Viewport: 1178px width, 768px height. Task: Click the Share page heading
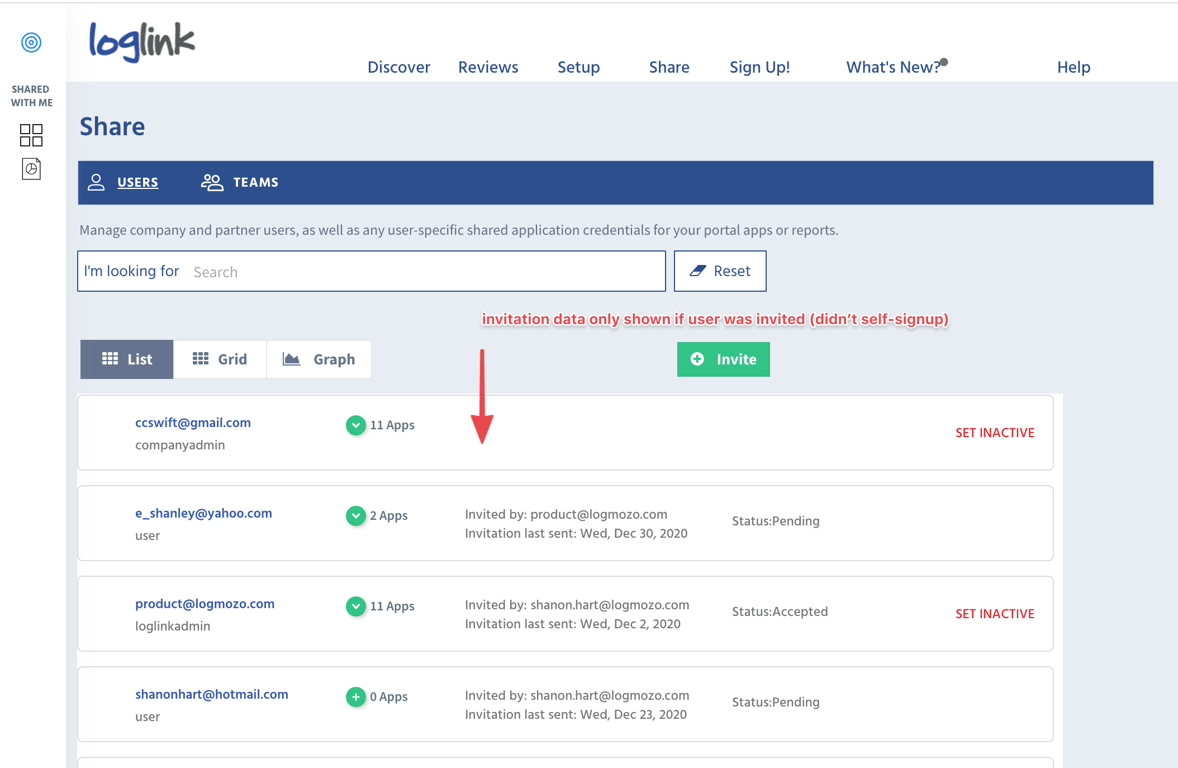113,126
